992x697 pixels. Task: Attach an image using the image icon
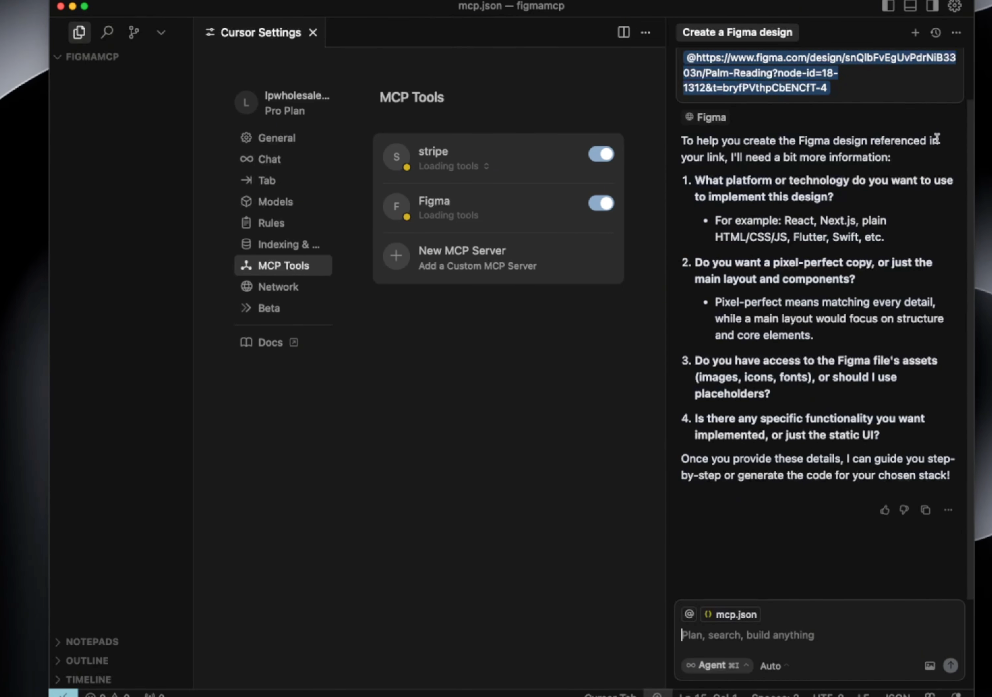pos(930,665)
